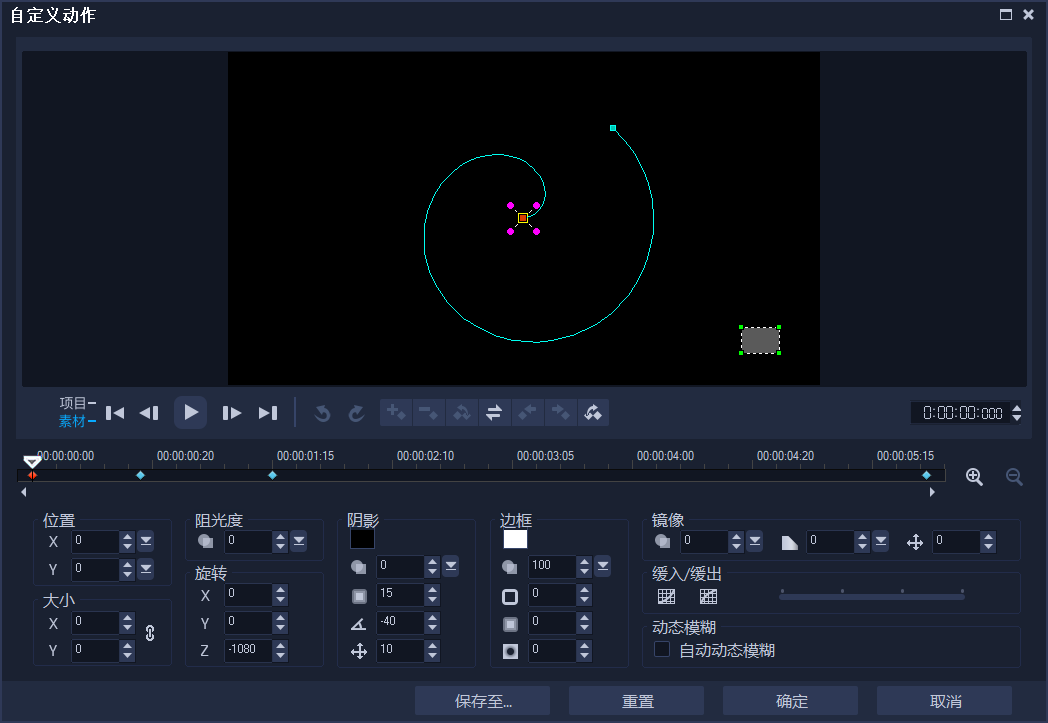Screen dimensions: 1048x723
Task: Confirm with the 确定 button
Action: tap(791, 701)
